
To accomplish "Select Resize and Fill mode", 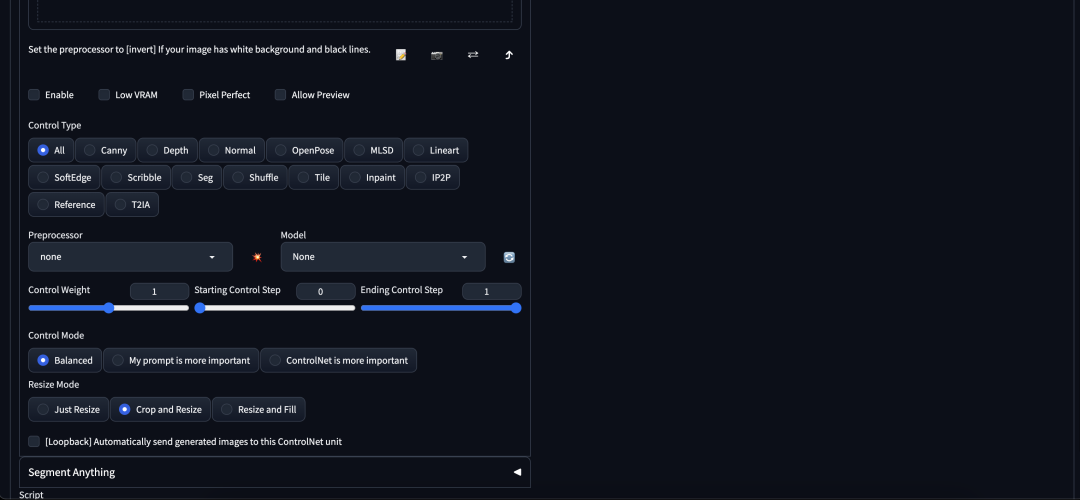I will [259, 409].
